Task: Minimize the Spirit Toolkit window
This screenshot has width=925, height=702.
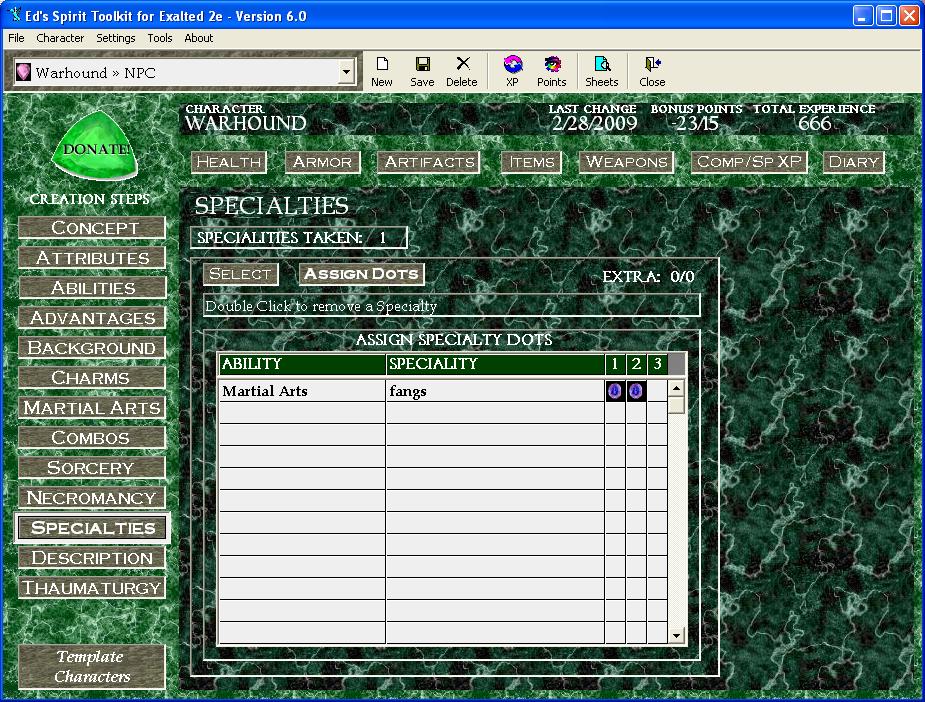Action: (x=863, y=15)
